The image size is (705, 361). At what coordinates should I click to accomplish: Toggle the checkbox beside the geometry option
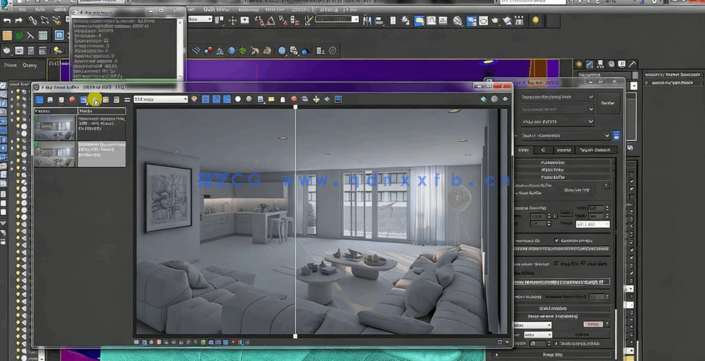[557, 241]
